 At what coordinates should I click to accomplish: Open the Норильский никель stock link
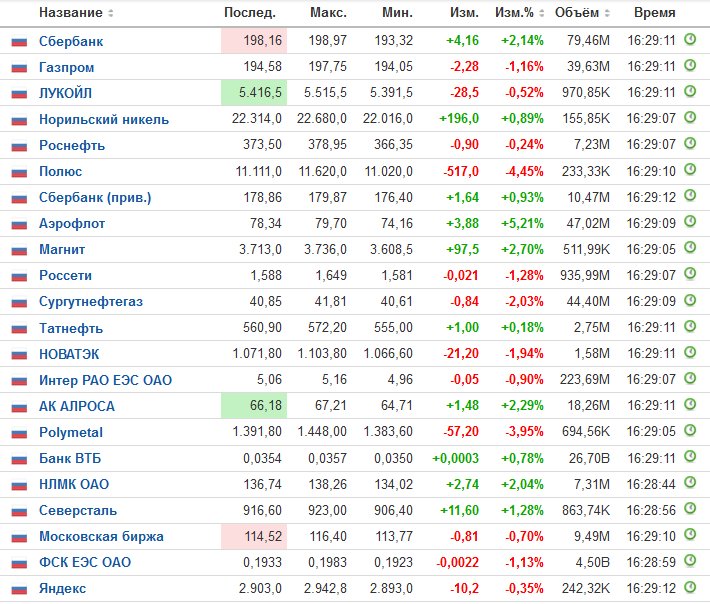[x=104, y=120]
